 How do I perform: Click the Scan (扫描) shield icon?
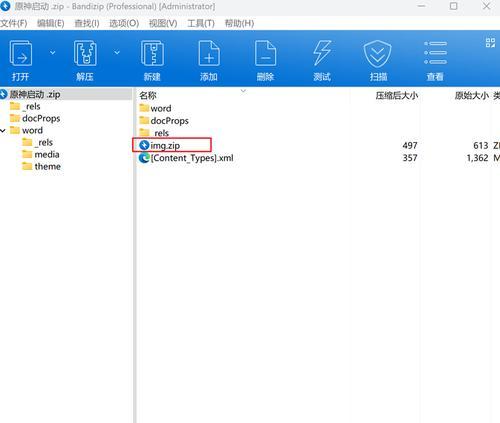coord(377,54)
